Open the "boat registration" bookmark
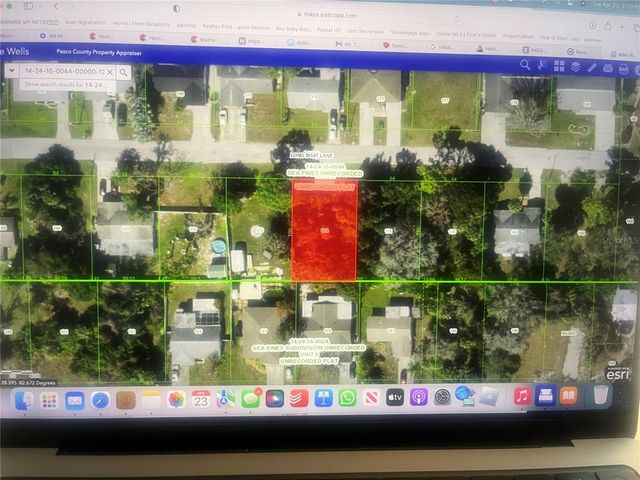 [x=83, y=21]
